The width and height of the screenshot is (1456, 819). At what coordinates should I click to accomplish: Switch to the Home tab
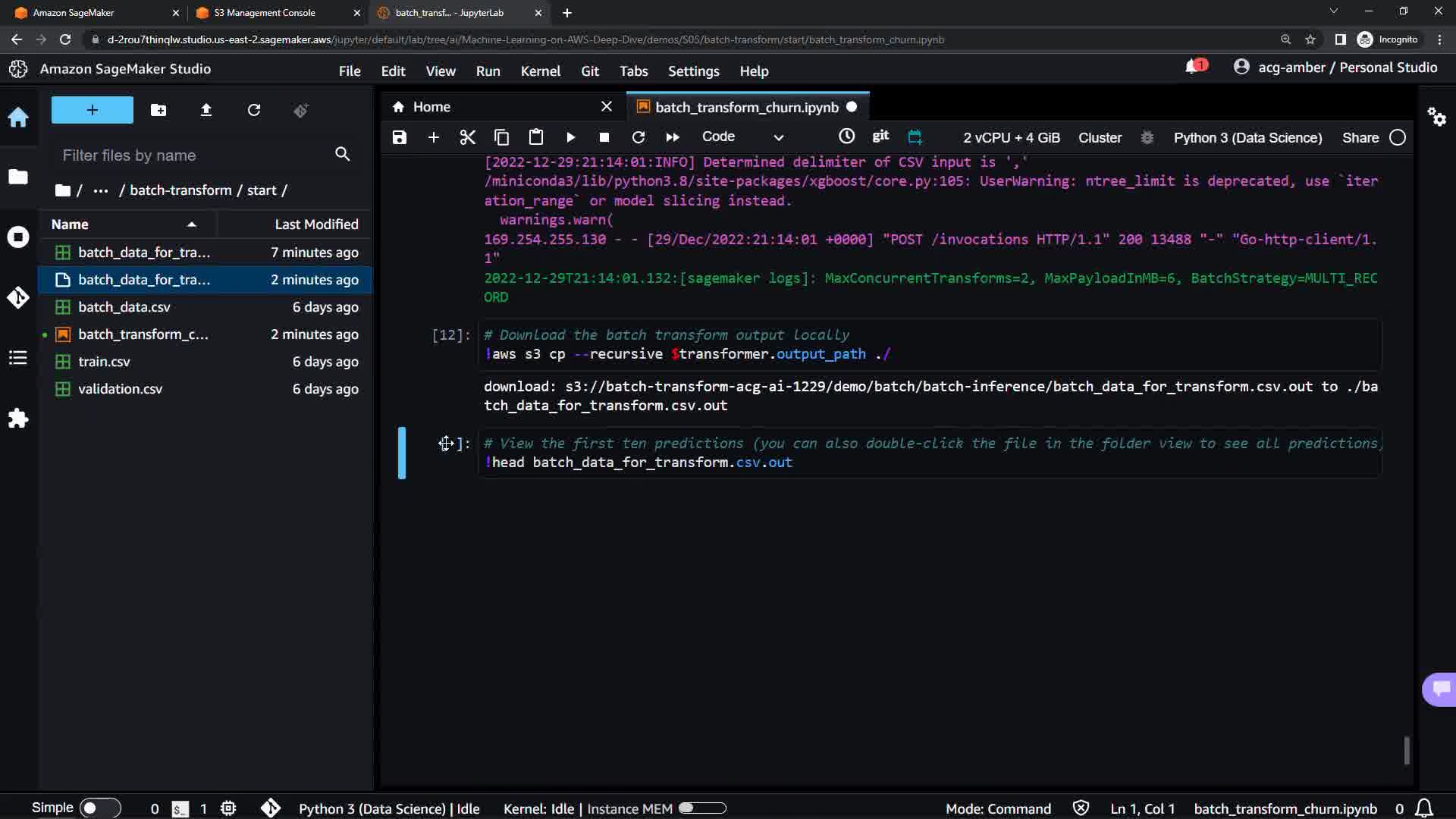pos(431,107)
